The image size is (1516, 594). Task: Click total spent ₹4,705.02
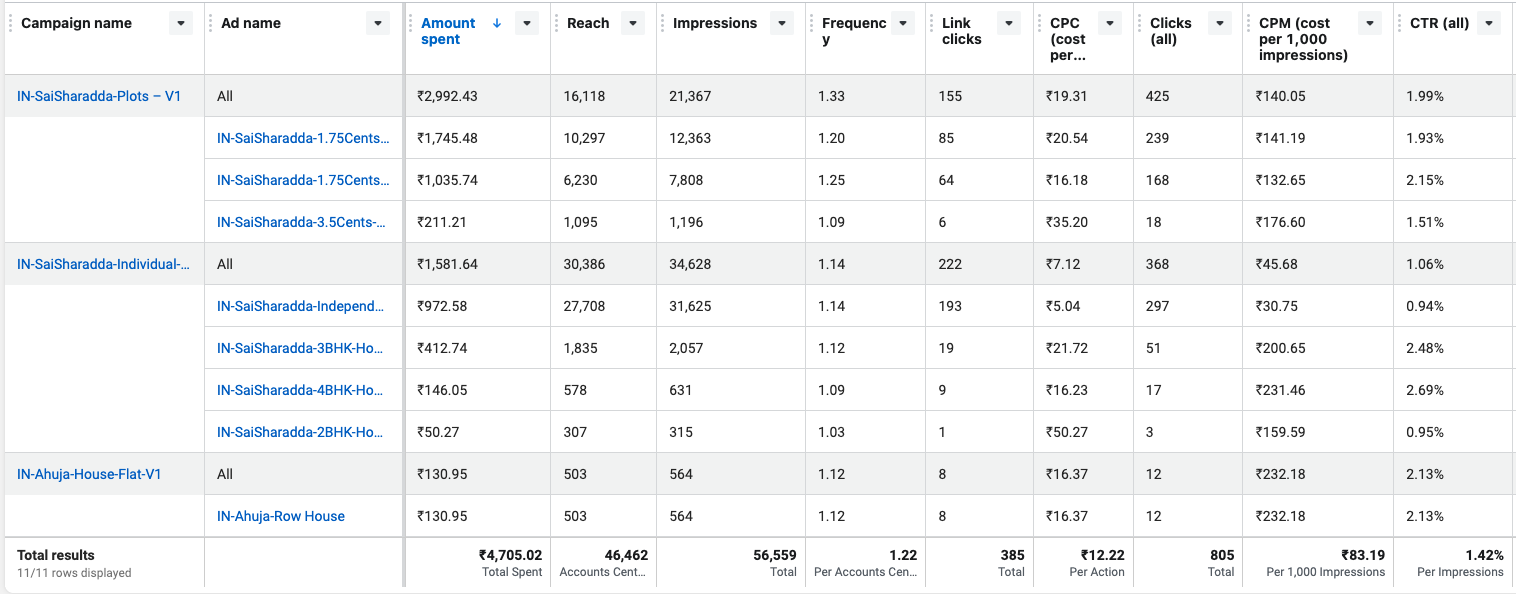pos(510,555)
